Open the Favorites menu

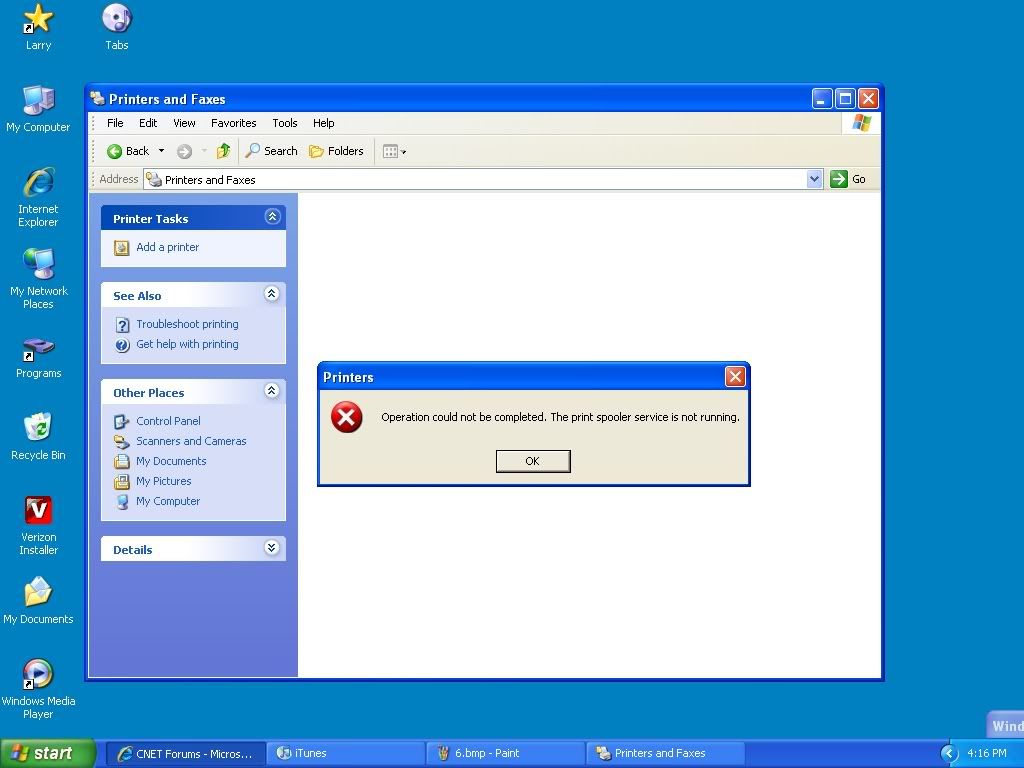click(x=233, y=123)
